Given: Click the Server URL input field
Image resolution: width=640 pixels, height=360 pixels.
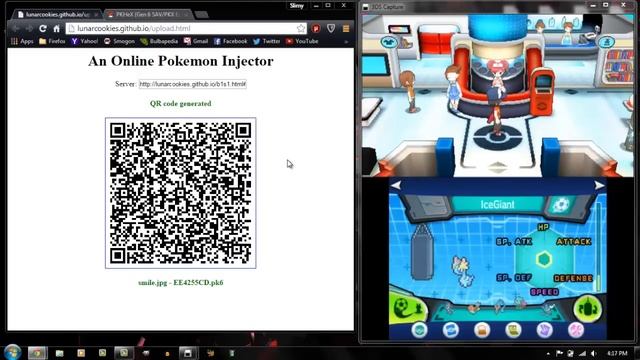Looking at the screenshot, I should pos(193,84).
